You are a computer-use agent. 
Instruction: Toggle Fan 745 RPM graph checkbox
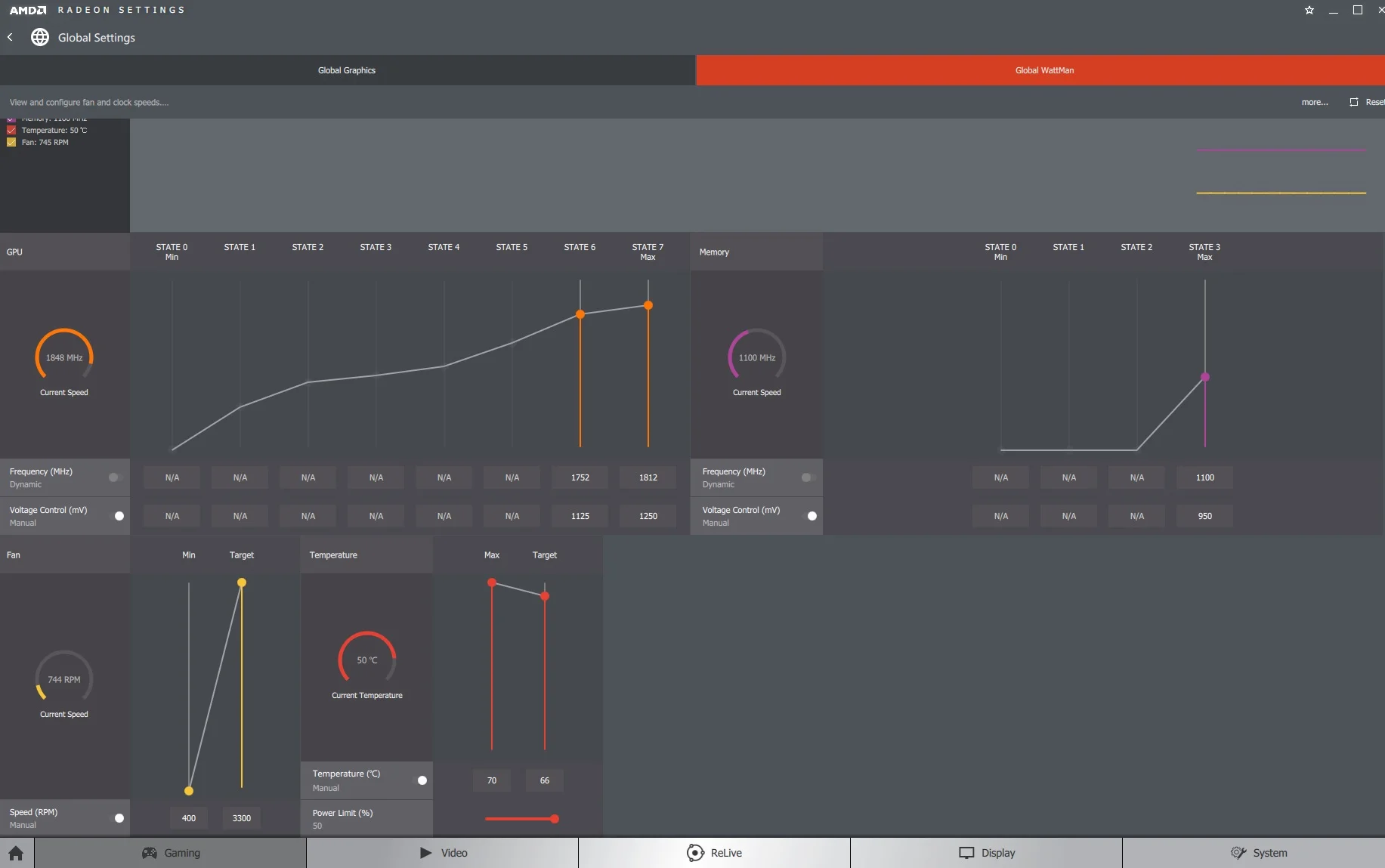[11, 142]
